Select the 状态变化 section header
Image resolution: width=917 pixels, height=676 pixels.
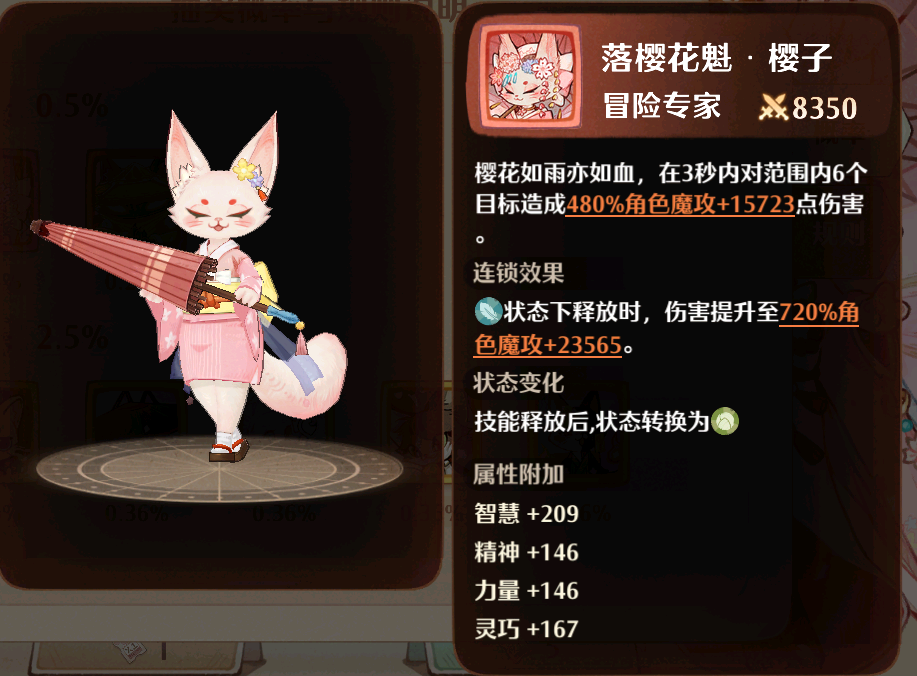[518, 383]
